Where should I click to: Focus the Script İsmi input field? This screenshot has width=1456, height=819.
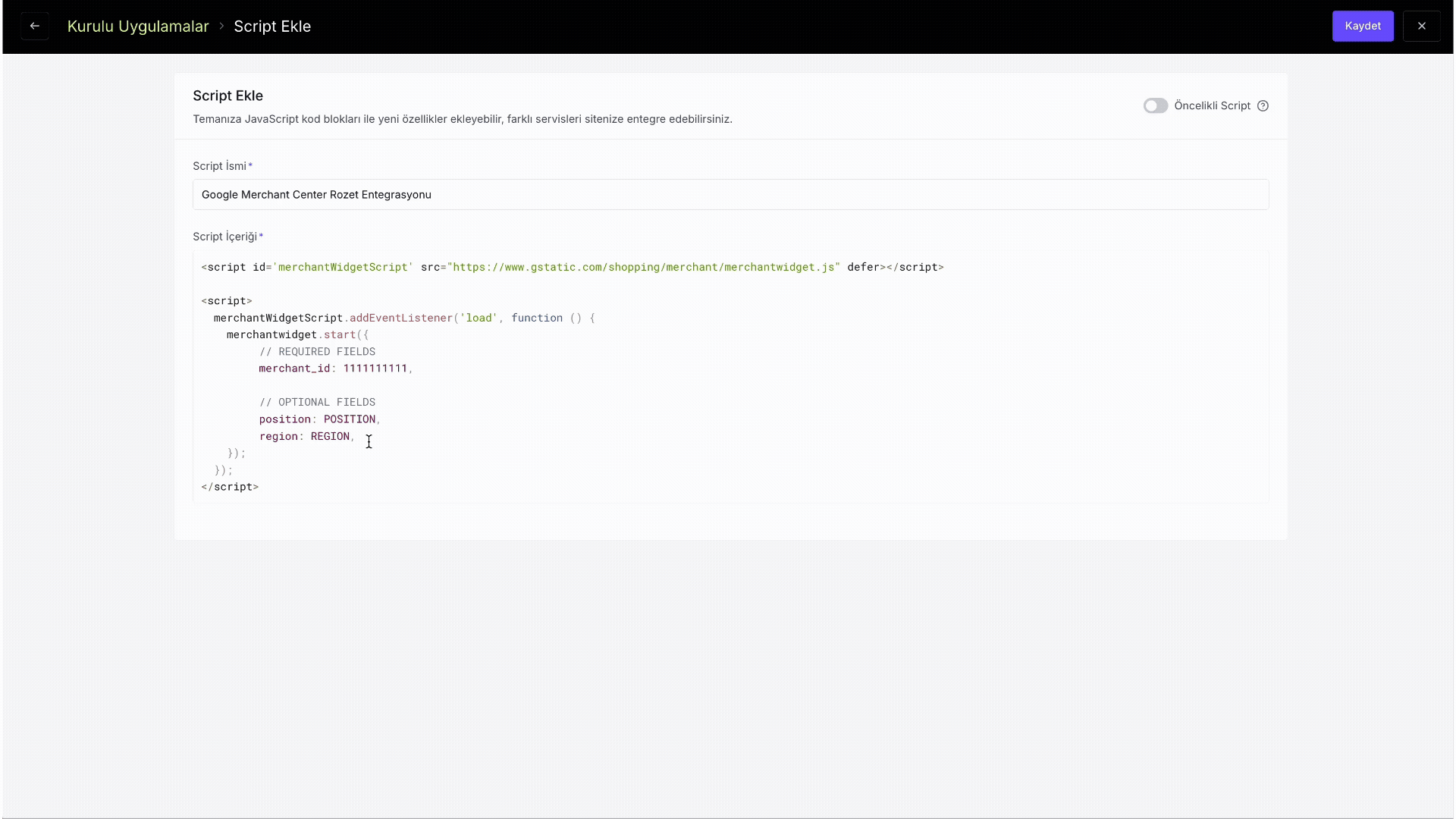[x=730, y=195]
